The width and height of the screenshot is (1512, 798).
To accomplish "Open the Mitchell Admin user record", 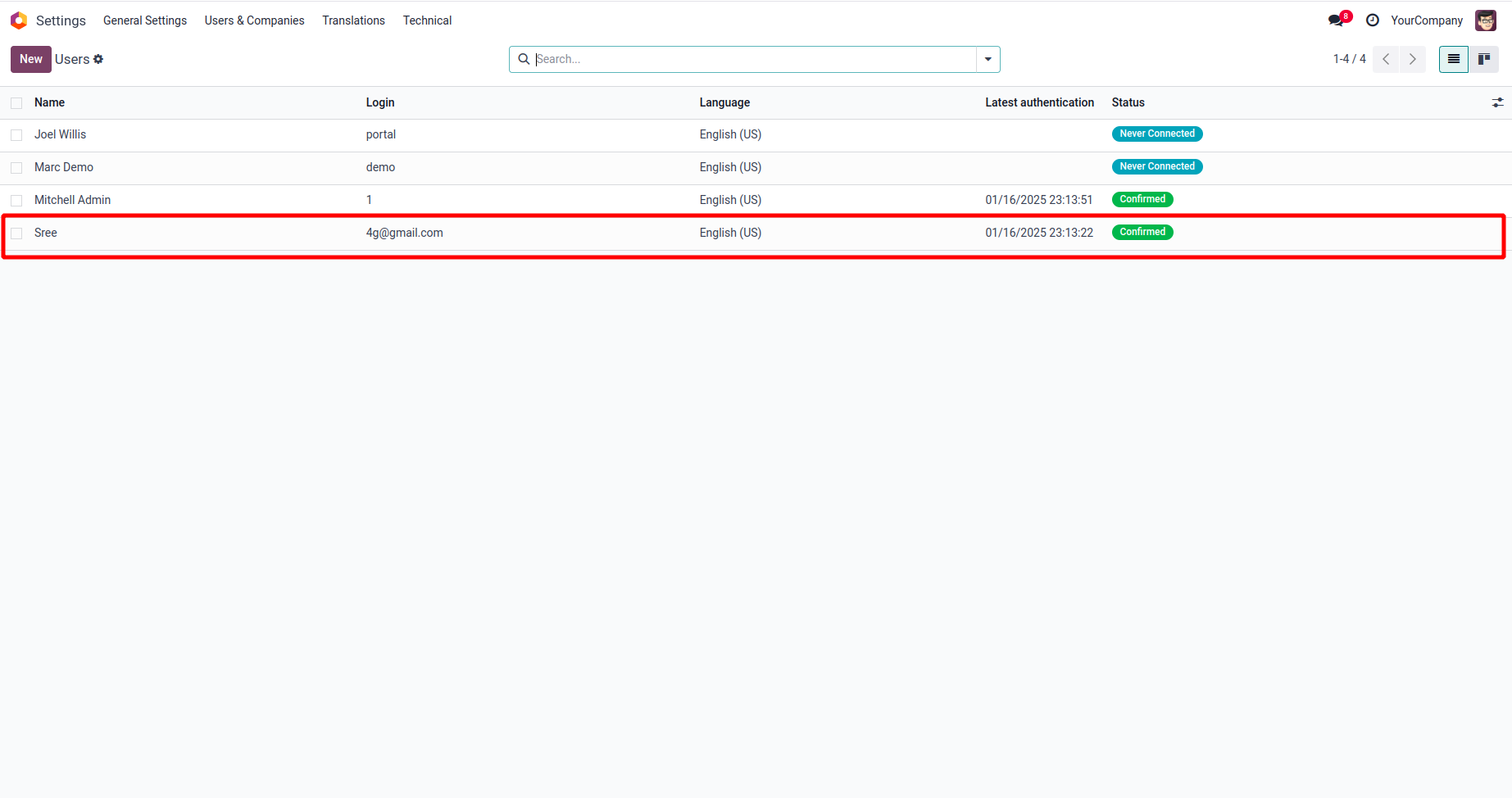I will point(72,200).
